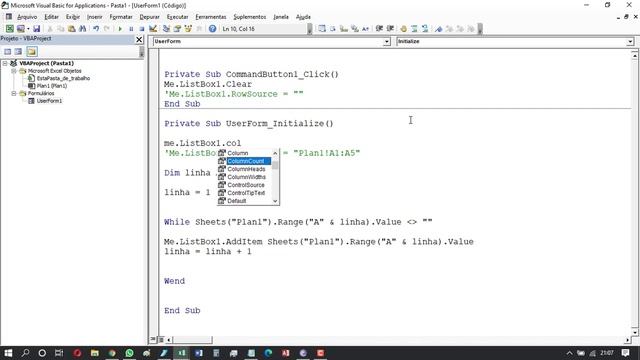Click List Properties/Methods edit toolbar icon
Image resolution: width=640 pixels, height=360 pixels.
(x=322, y=29)
